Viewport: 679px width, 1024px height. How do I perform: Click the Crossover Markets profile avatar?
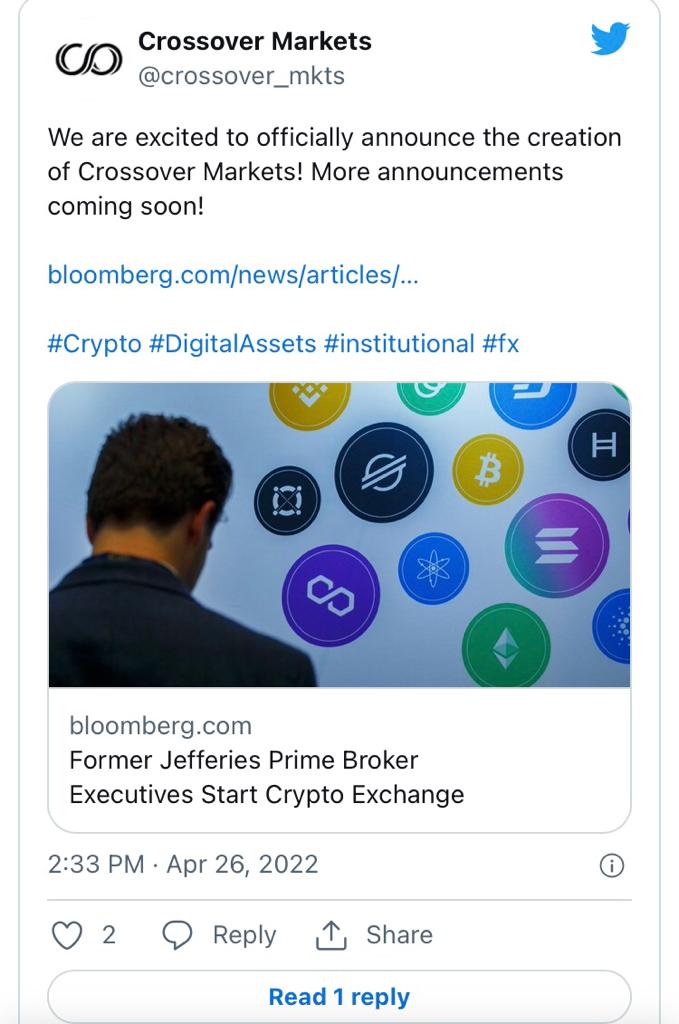[87, 59]
